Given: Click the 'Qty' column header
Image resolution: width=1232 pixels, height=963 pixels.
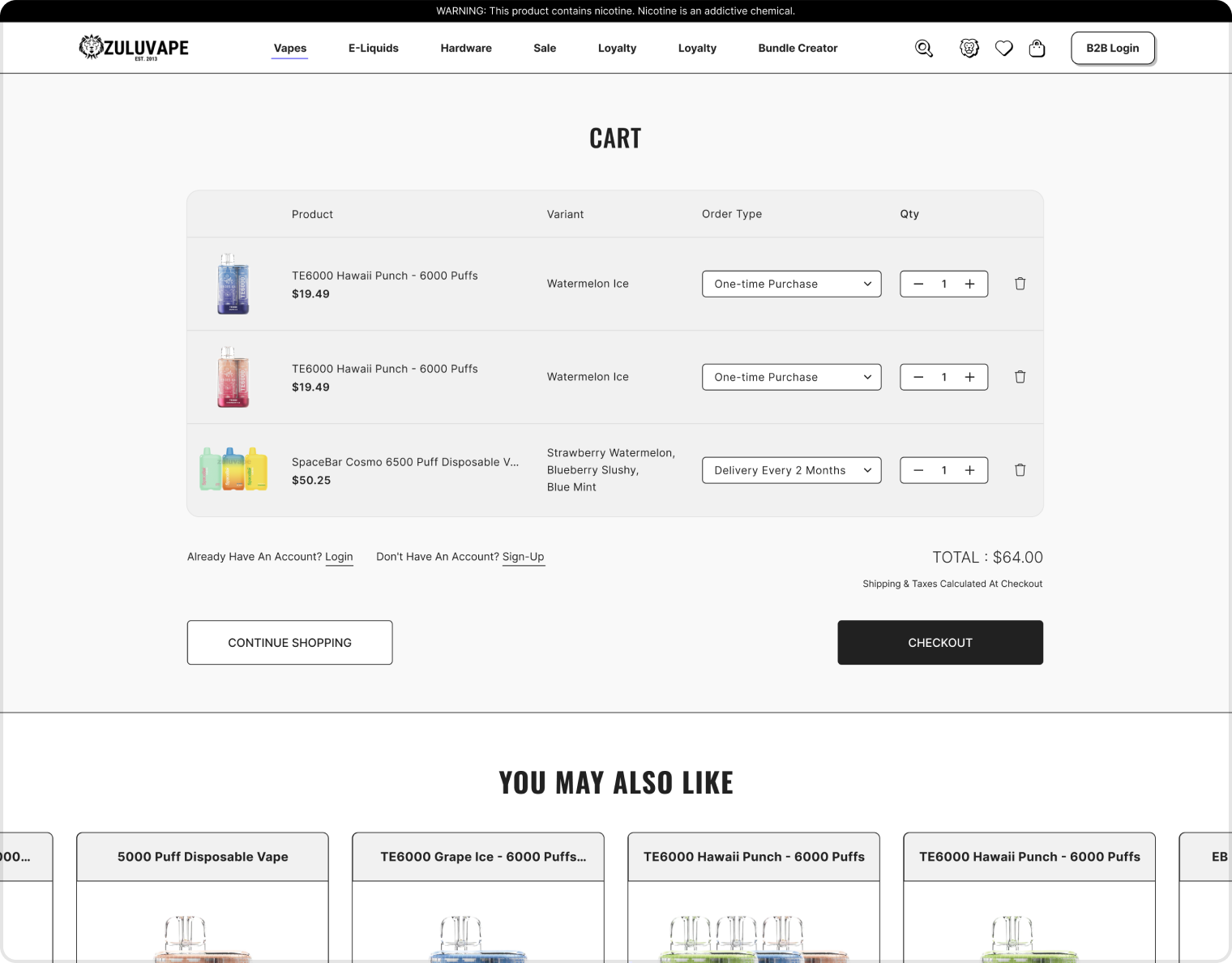Looking at the screenshot, I should tap(909, 214).
